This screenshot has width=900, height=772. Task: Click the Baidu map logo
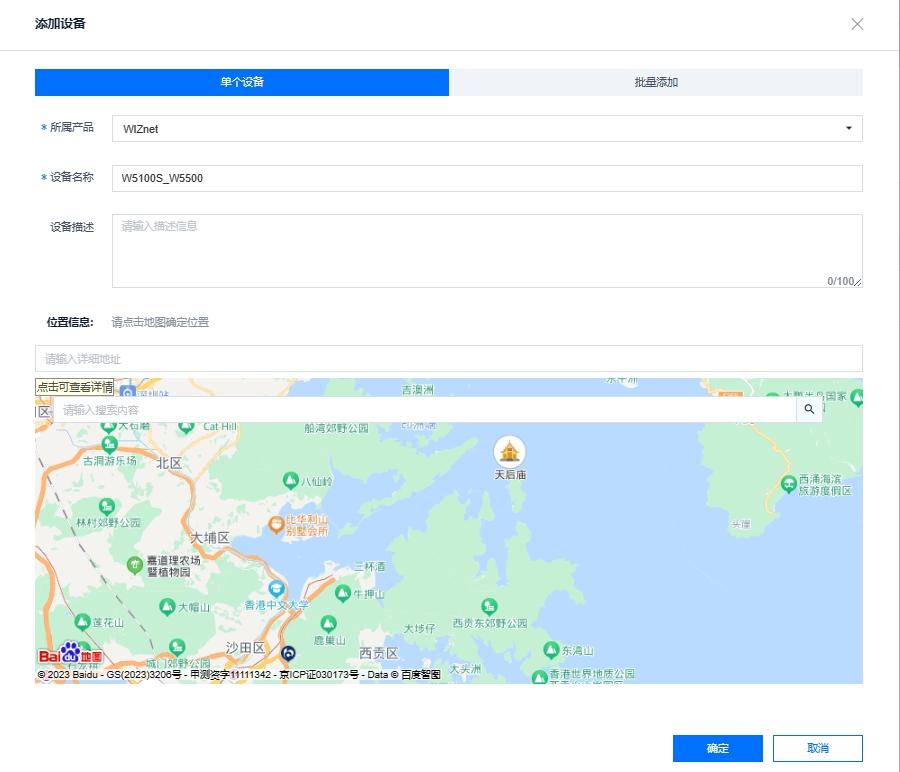[72, 655]
